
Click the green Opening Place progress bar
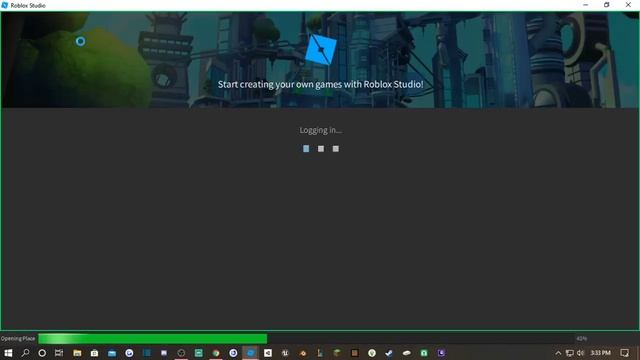(153, 338)
